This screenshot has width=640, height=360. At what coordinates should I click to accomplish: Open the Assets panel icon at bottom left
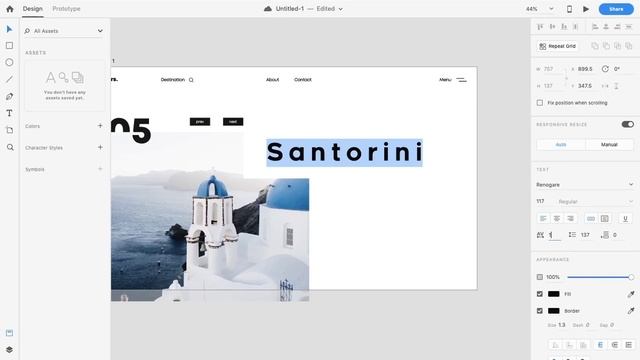9,333
